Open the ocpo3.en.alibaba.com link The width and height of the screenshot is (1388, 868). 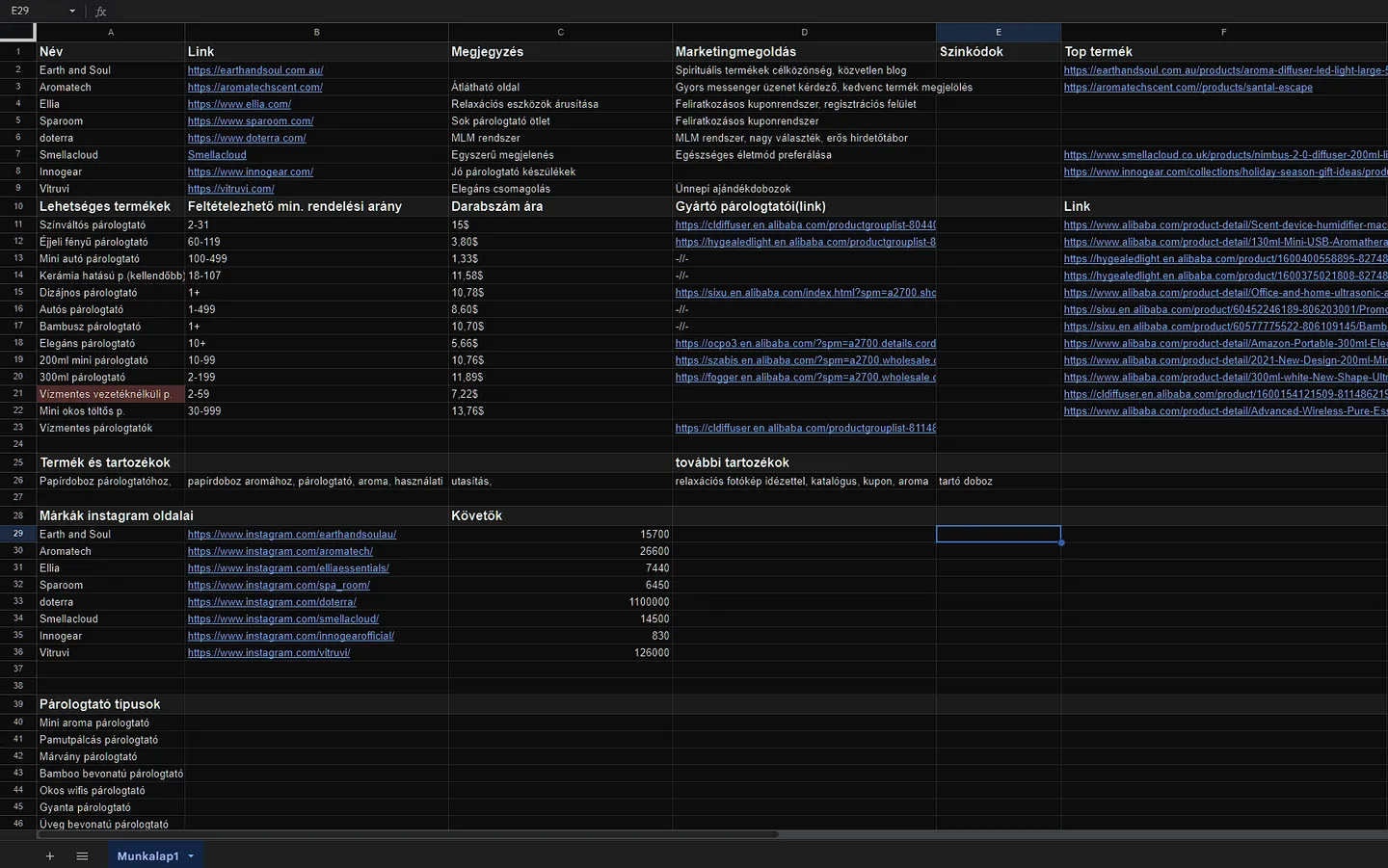pyautogui.click(x=805, y=344)
